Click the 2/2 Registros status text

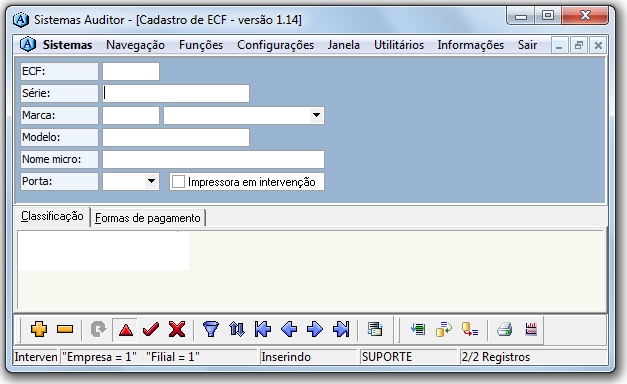496,357
